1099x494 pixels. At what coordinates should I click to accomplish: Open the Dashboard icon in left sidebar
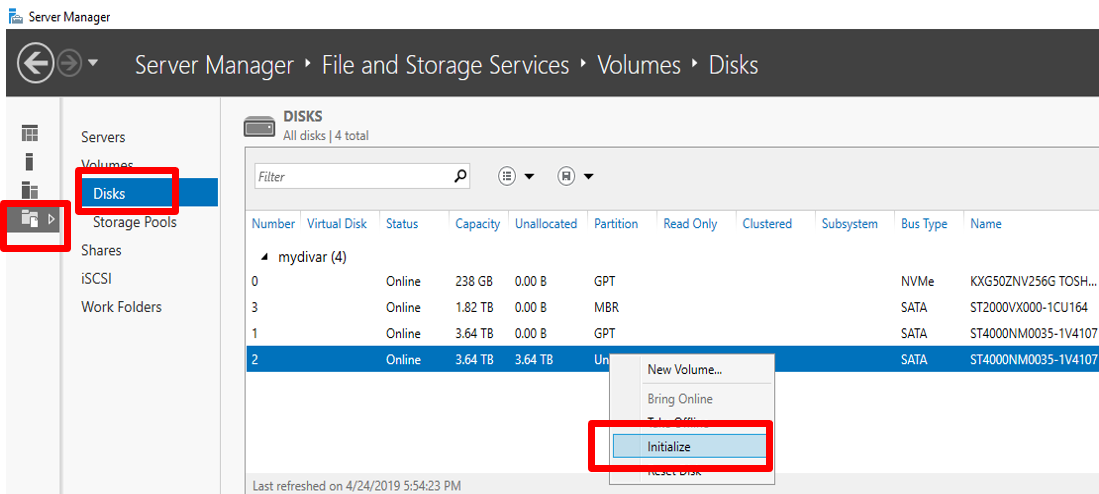point(30,133)
